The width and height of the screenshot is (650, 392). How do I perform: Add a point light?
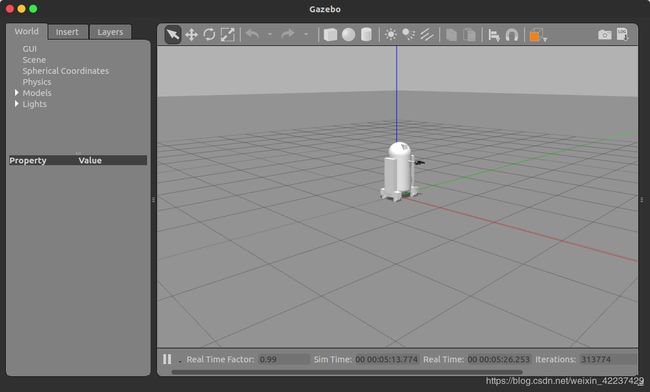(390, 34)
